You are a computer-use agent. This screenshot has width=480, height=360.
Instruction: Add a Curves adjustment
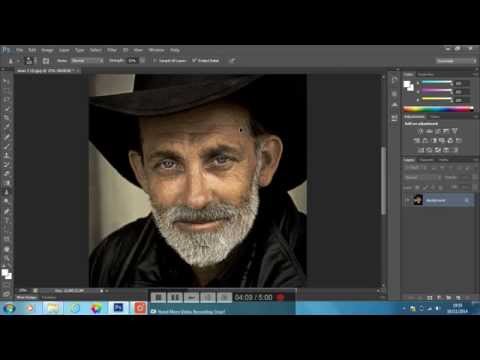(x=438, y=131)
